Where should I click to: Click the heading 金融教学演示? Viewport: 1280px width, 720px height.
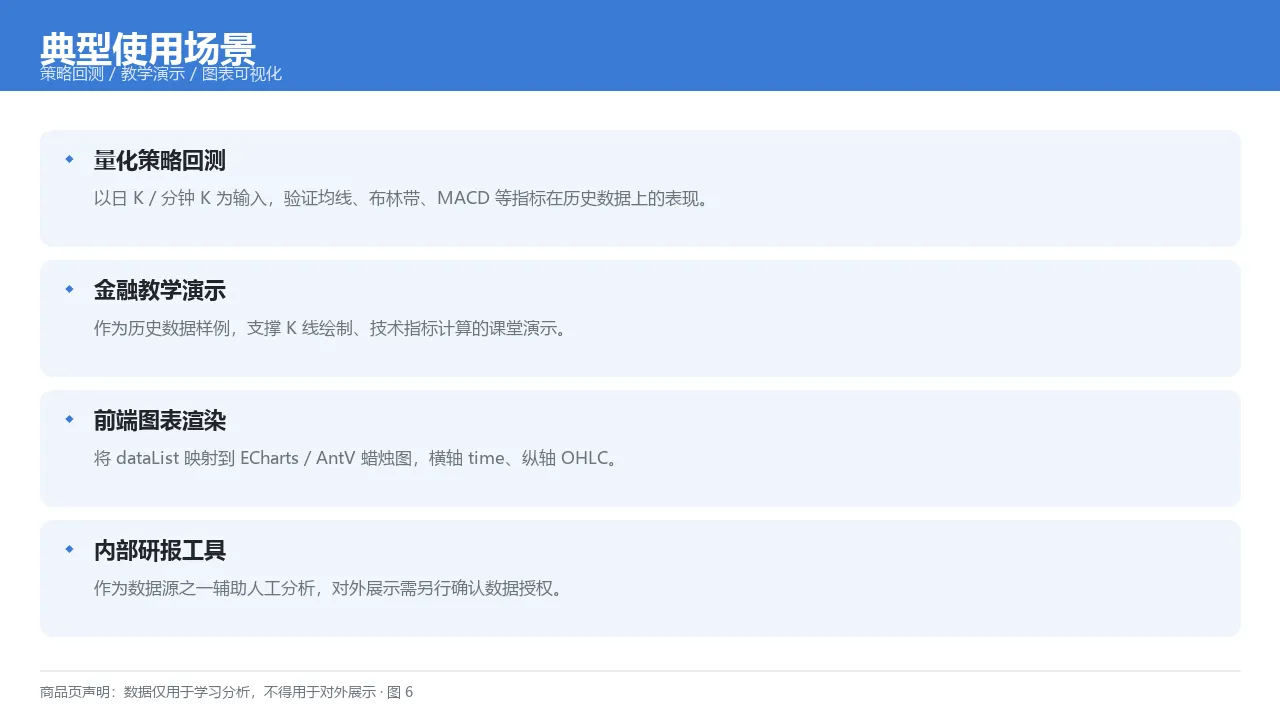[160, 291]
